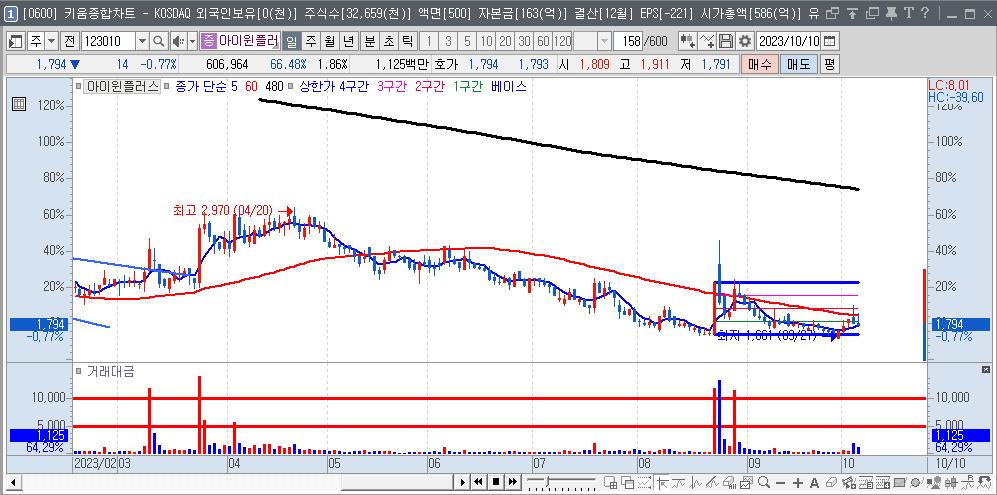Open help with the question mark icon
The height and width of the screenshot is (495, 997).
coord(925,13)
